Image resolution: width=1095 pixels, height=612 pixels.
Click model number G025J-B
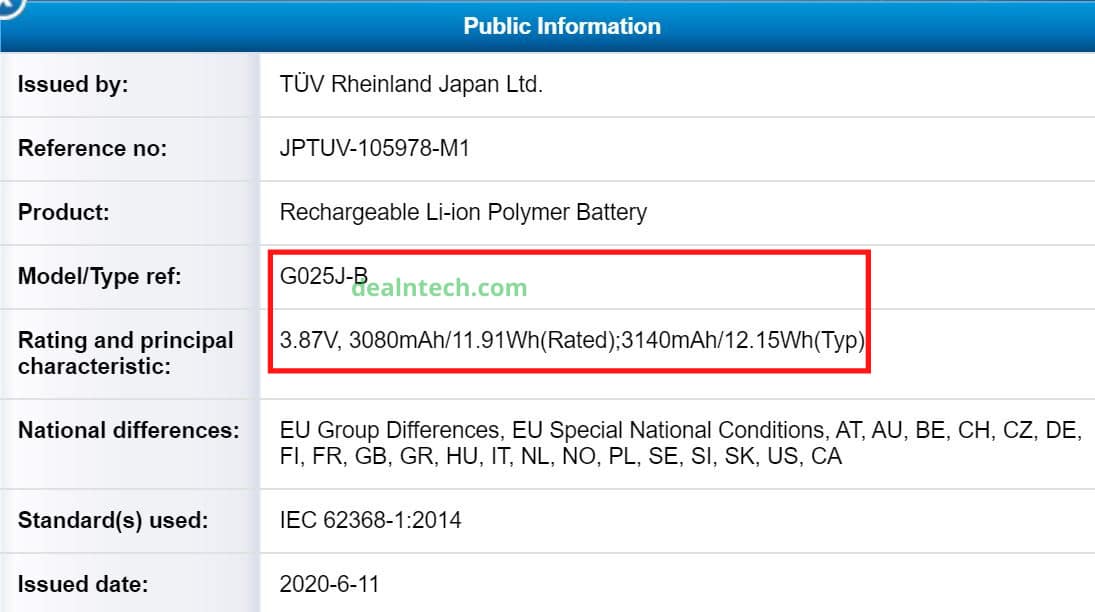point(323,275)
